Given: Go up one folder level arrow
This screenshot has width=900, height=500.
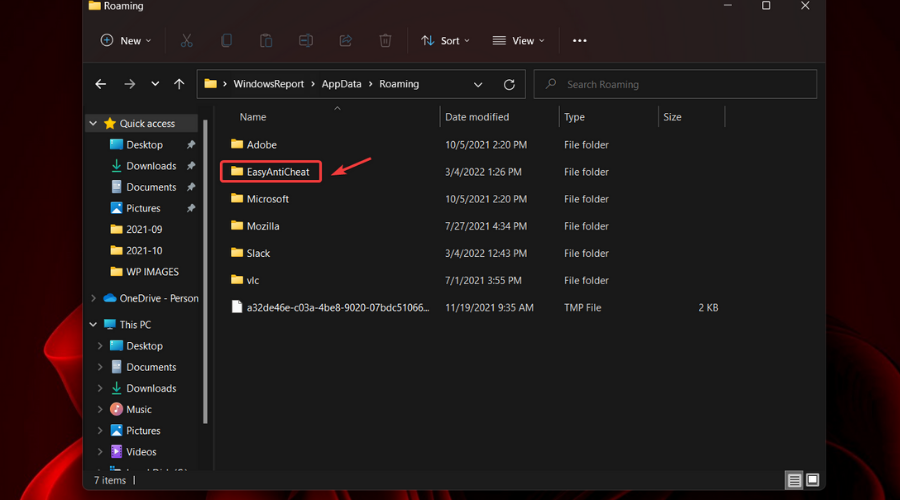Looking at the screenshot, I should pyautogui.click(x=179, y=84).
